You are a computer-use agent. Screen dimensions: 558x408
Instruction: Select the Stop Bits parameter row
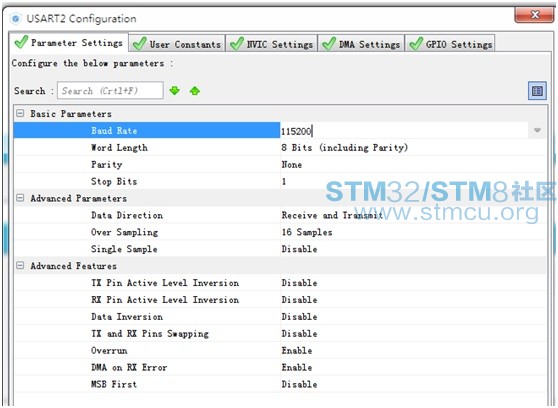coord(280,181)
